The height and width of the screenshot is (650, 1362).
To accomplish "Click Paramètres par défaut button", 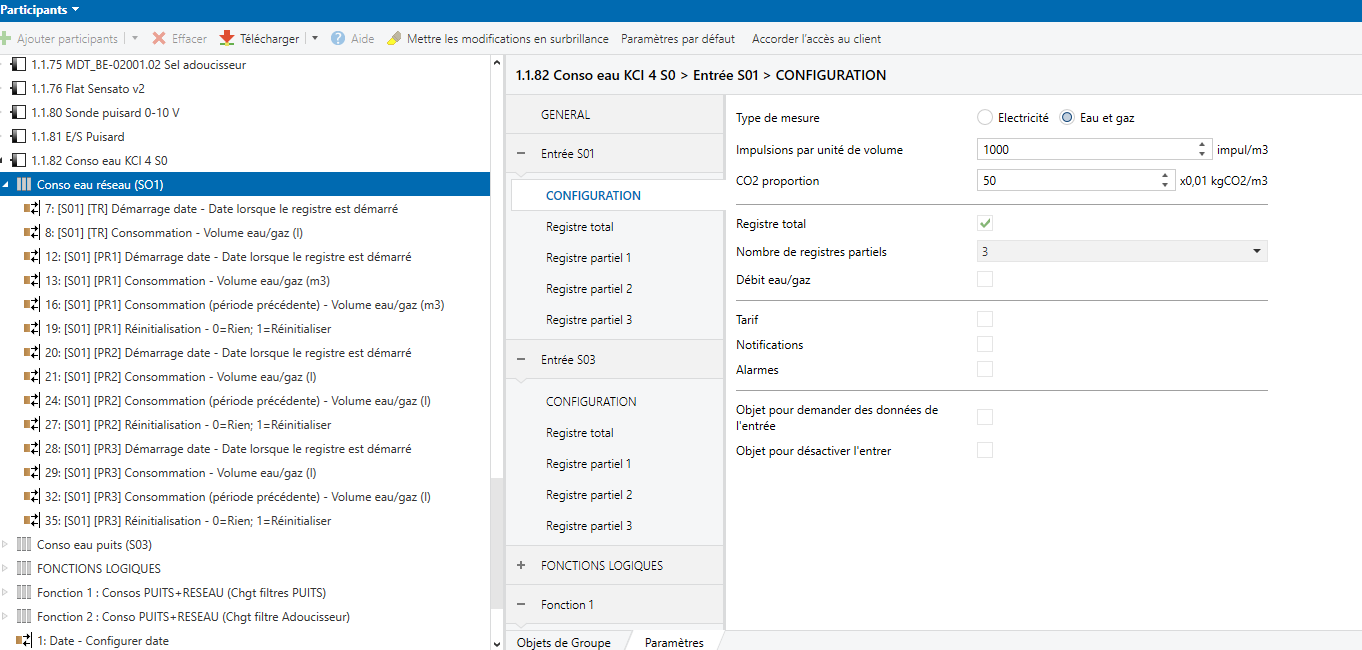I will [x=677, y=38].
